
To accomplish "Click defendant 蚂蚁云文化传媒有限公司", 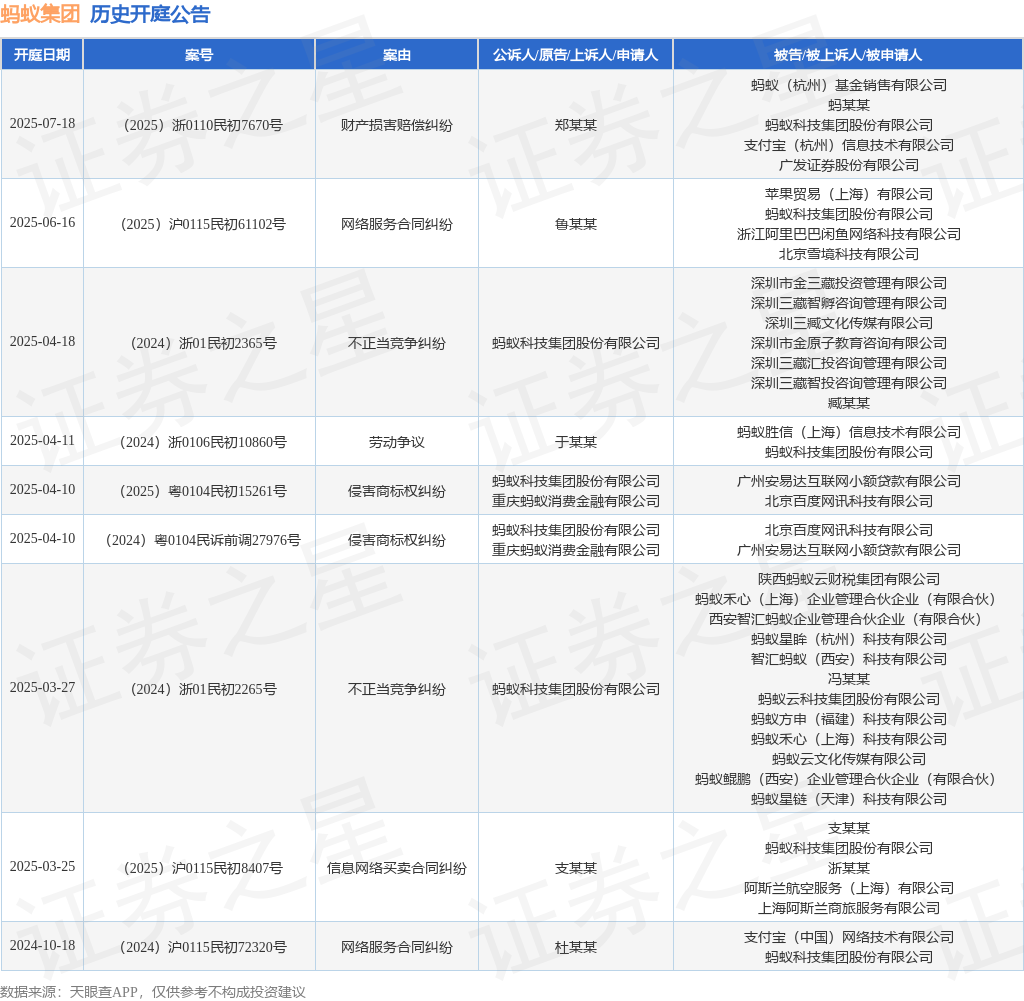I will [x=848, y=759].
